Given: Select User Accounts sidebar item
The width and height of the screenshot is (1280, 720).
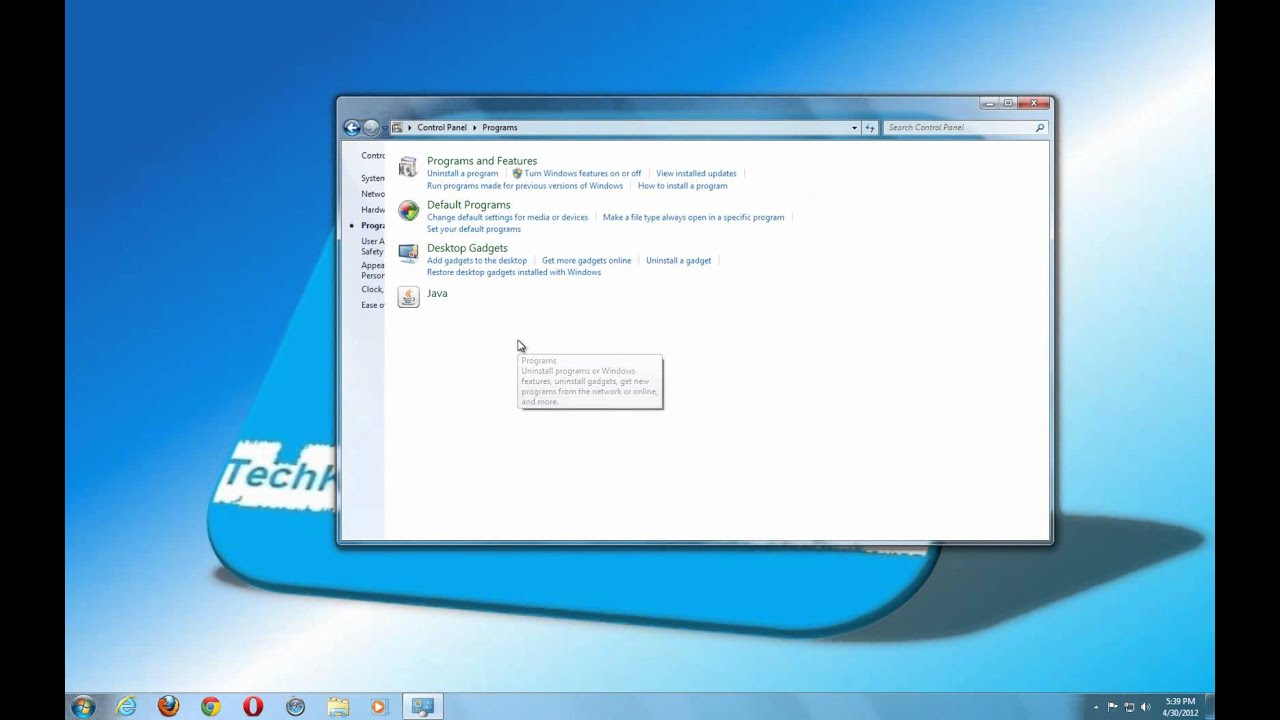Looking at the screenshot, I should (373, 246).
